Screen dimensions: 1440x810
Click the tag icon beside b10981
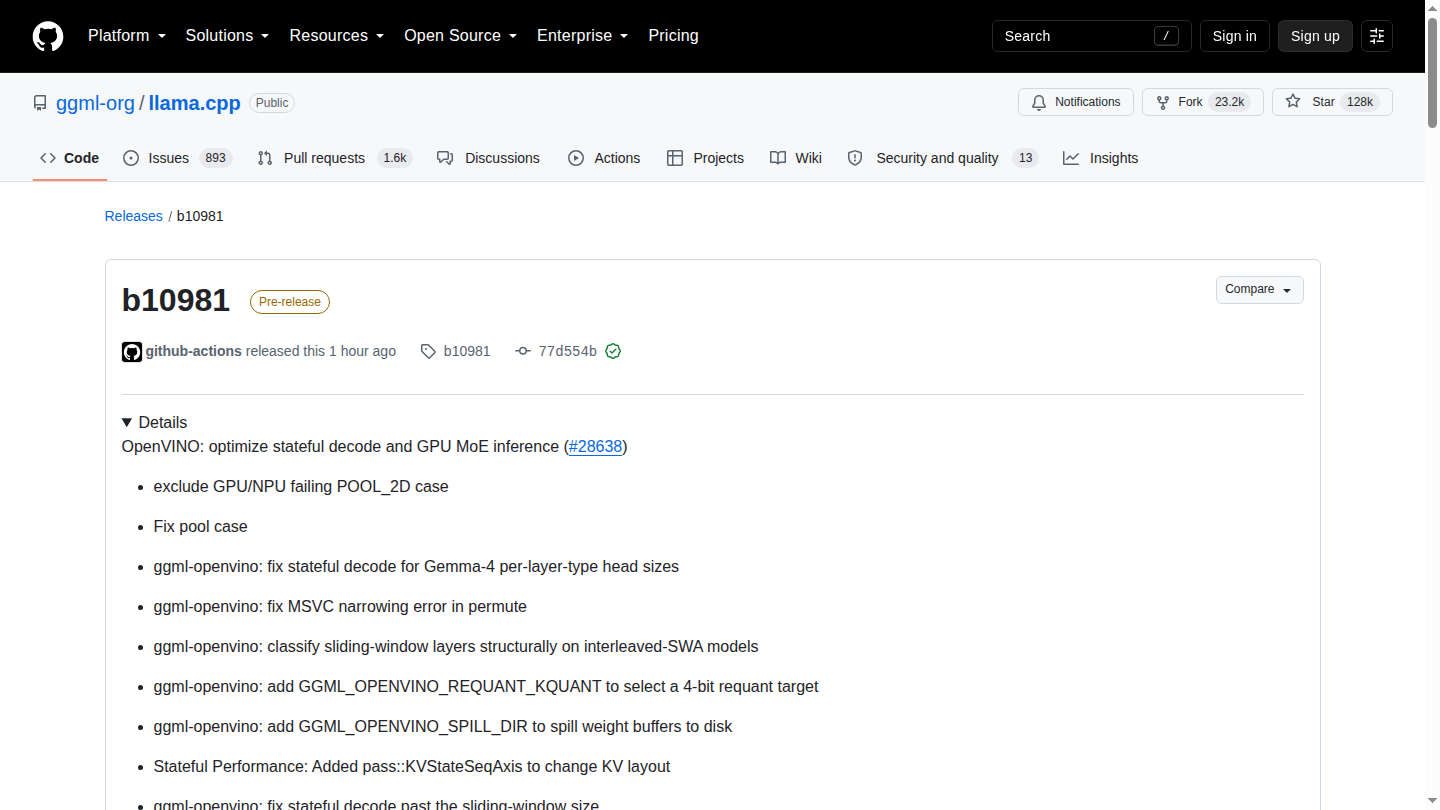(428, 351)
